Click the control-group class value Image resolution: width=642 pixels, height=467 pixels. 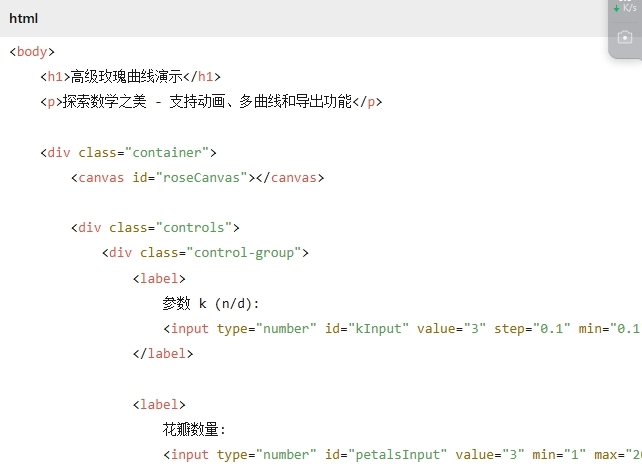pyautogui.click(x=244, y=253)
